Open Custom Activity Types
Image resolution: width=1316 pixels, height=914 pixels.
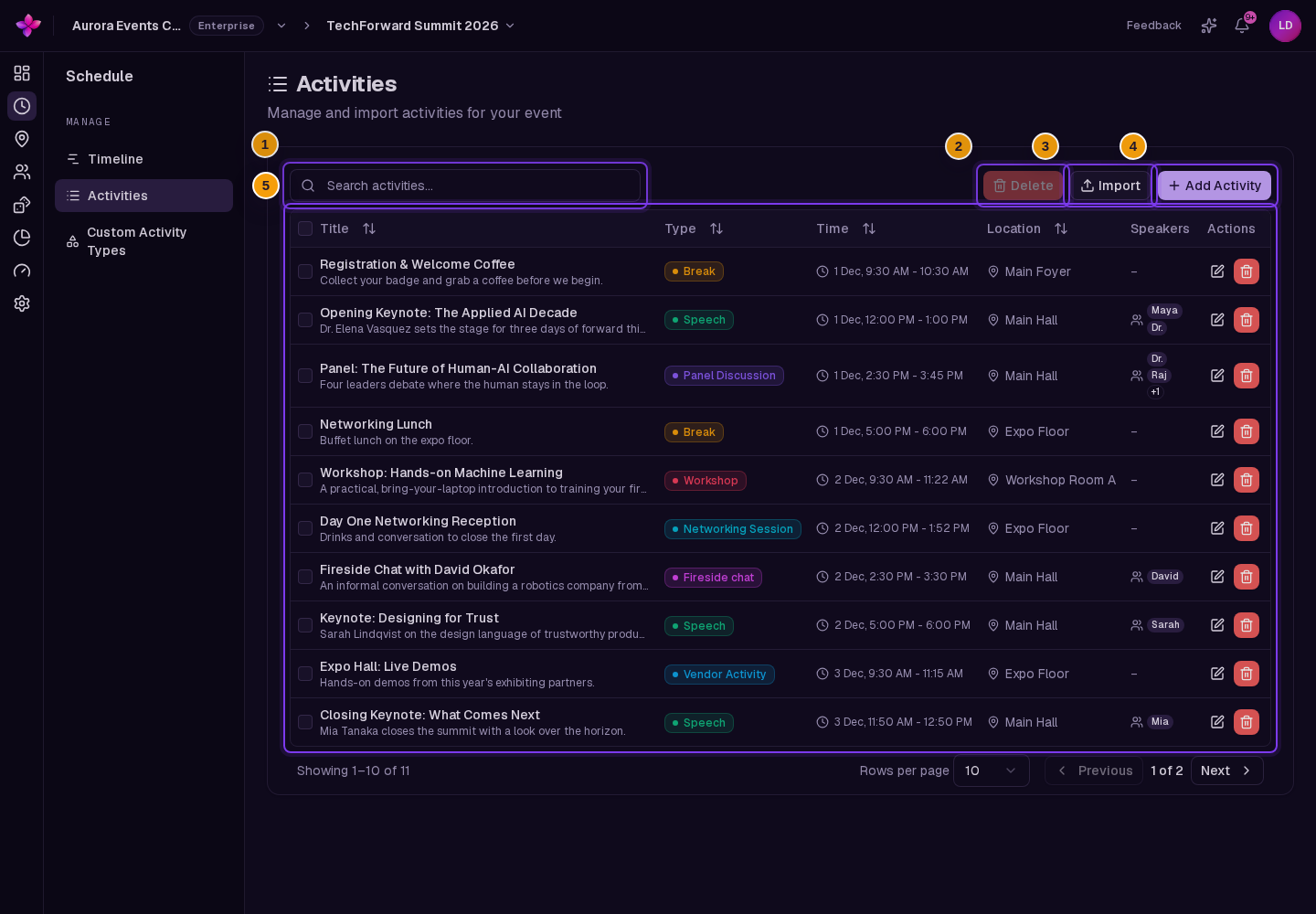click(x=143, y=241)
